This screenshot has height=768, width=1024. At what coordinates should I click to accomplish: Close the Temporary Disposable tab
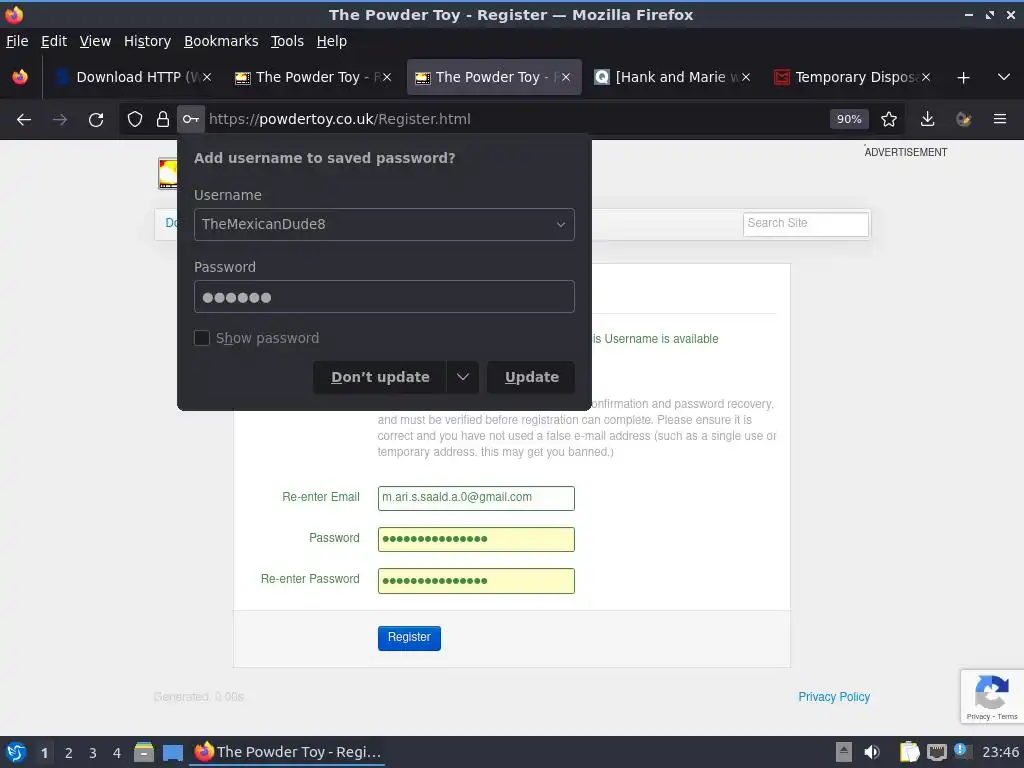click(x=925, y=77)
